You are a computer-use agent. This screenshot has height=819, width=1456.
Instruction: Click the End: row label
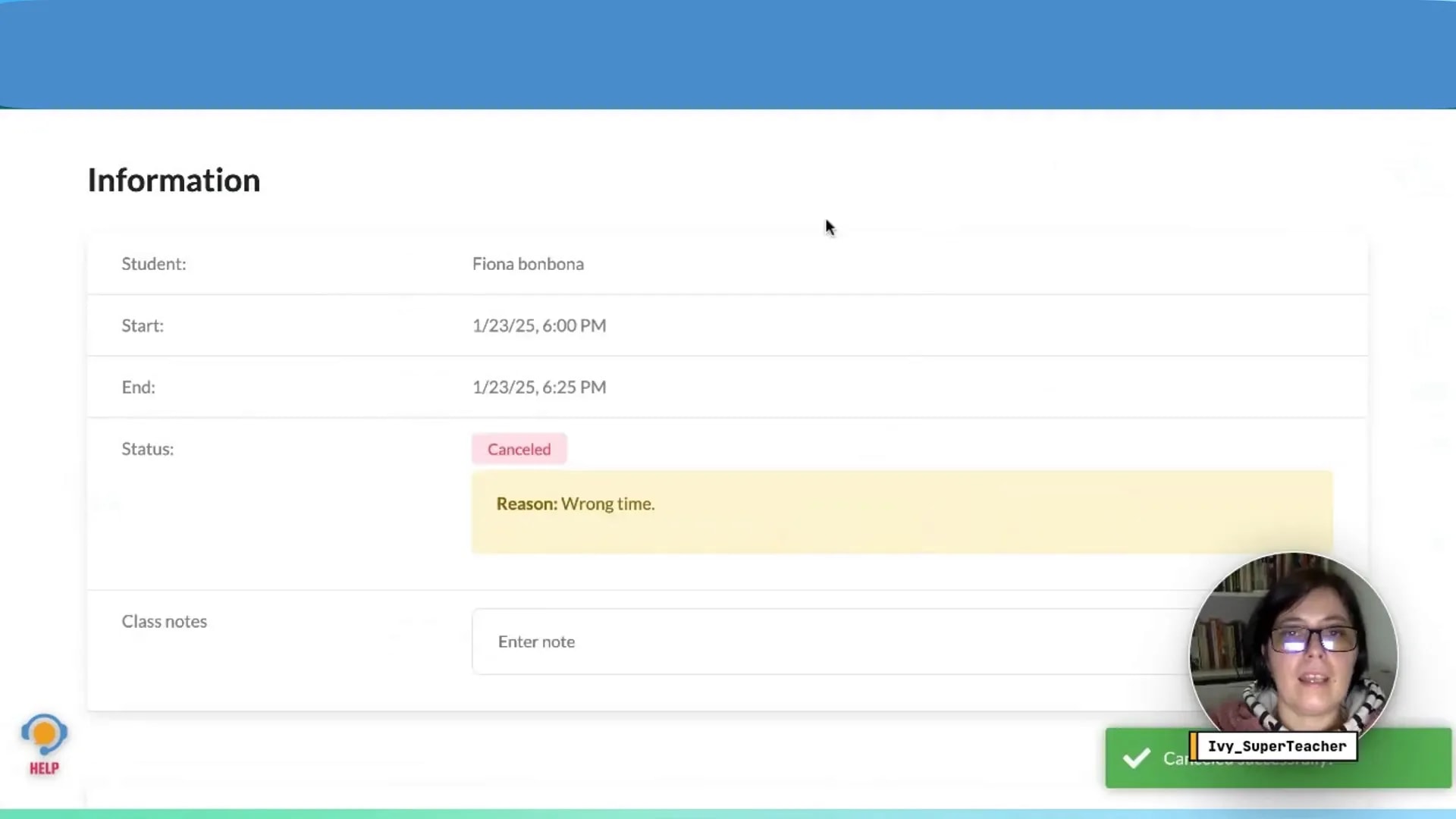point(138,387)
